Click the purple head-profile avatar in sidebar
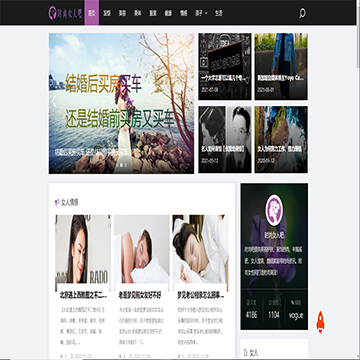Image resolution: width=360 pixels, height=360 pixels. coord(274,210)
